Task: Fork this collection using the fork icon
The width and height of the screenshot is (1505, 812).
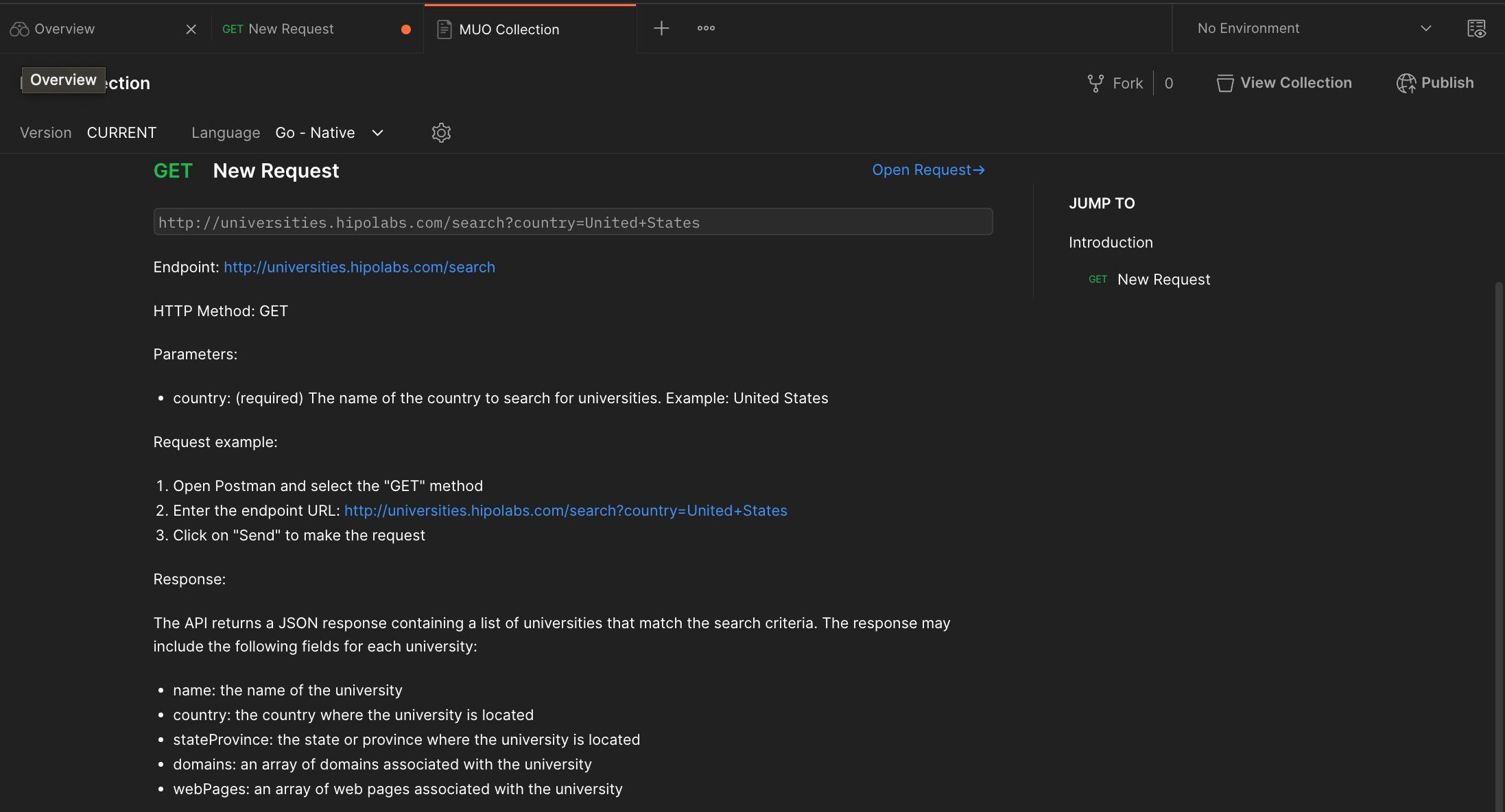Action: click(1097, 82)
